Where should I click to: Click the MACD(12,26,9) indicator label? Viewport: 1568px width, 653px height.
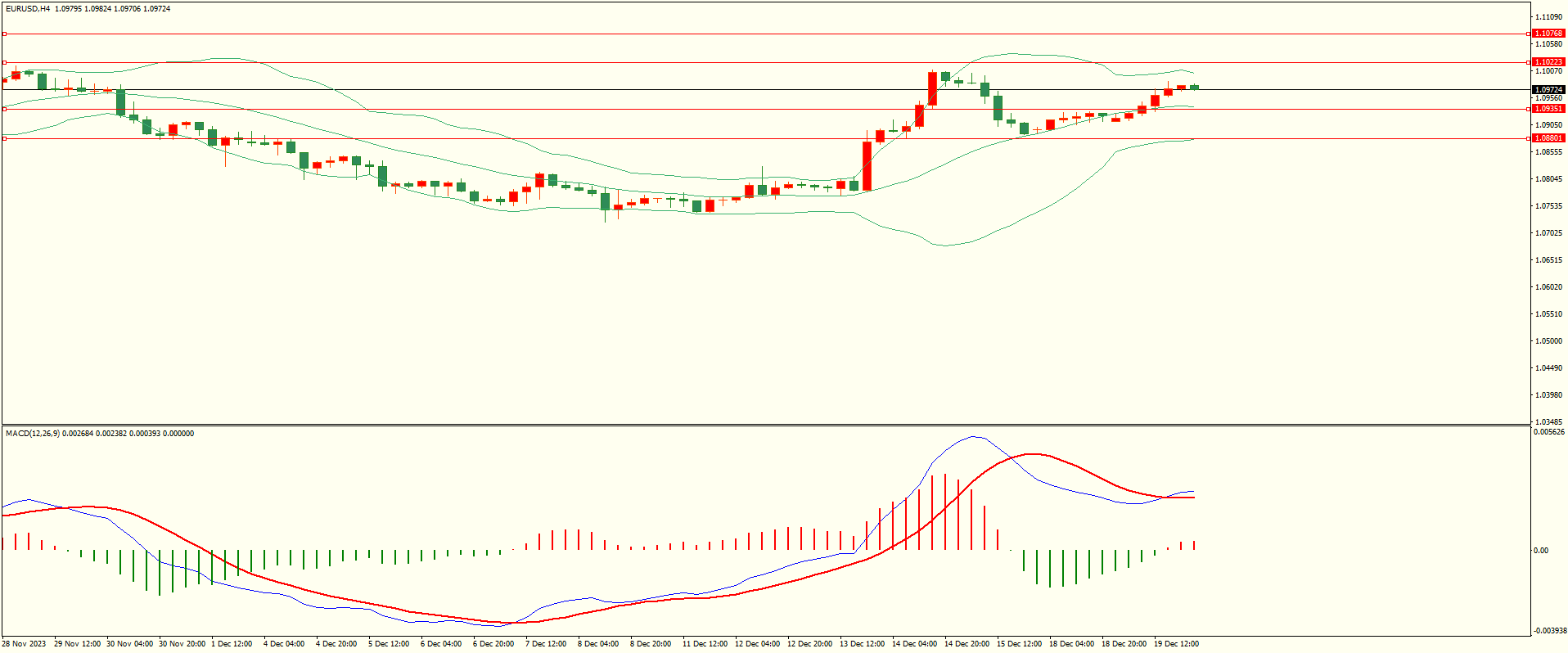33,434
